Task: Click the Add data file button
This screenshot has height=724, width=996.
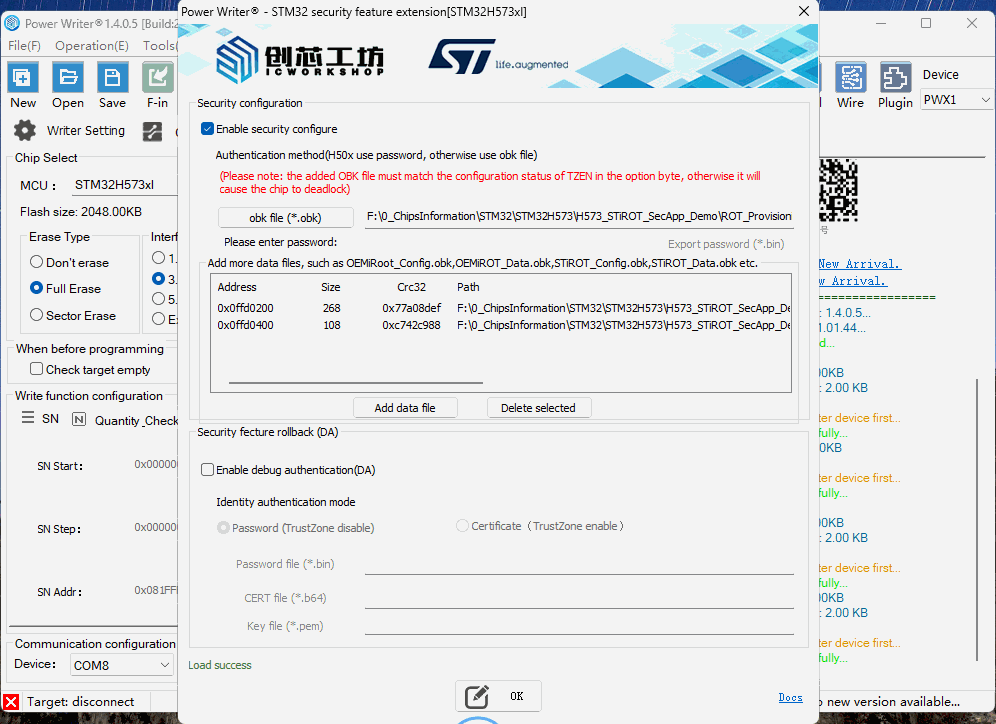Action: point(405,408)
